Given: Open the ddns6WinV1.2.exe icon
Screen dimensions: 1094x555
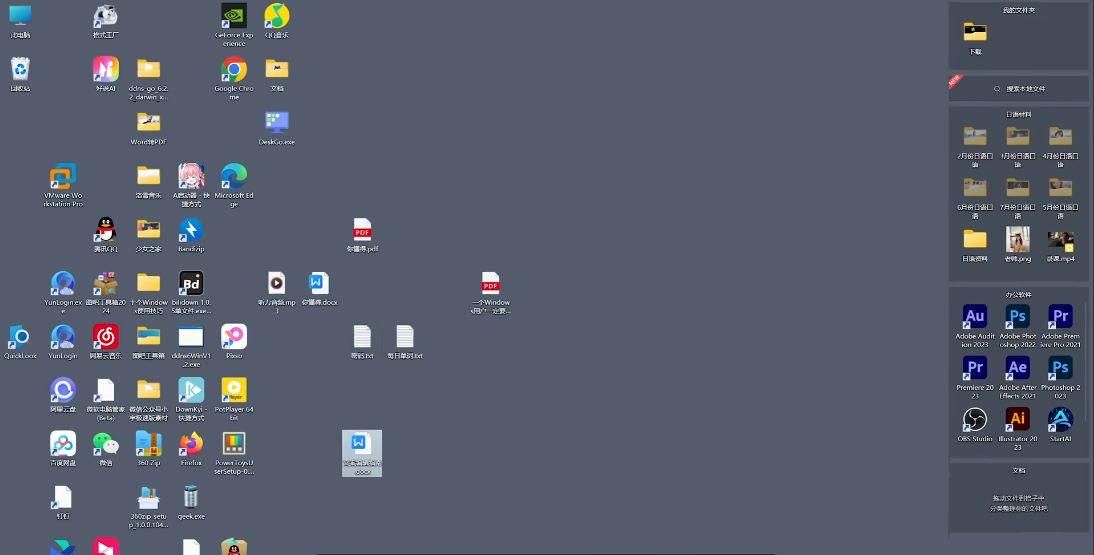Looking at the screenshot, I should (191, 336).
